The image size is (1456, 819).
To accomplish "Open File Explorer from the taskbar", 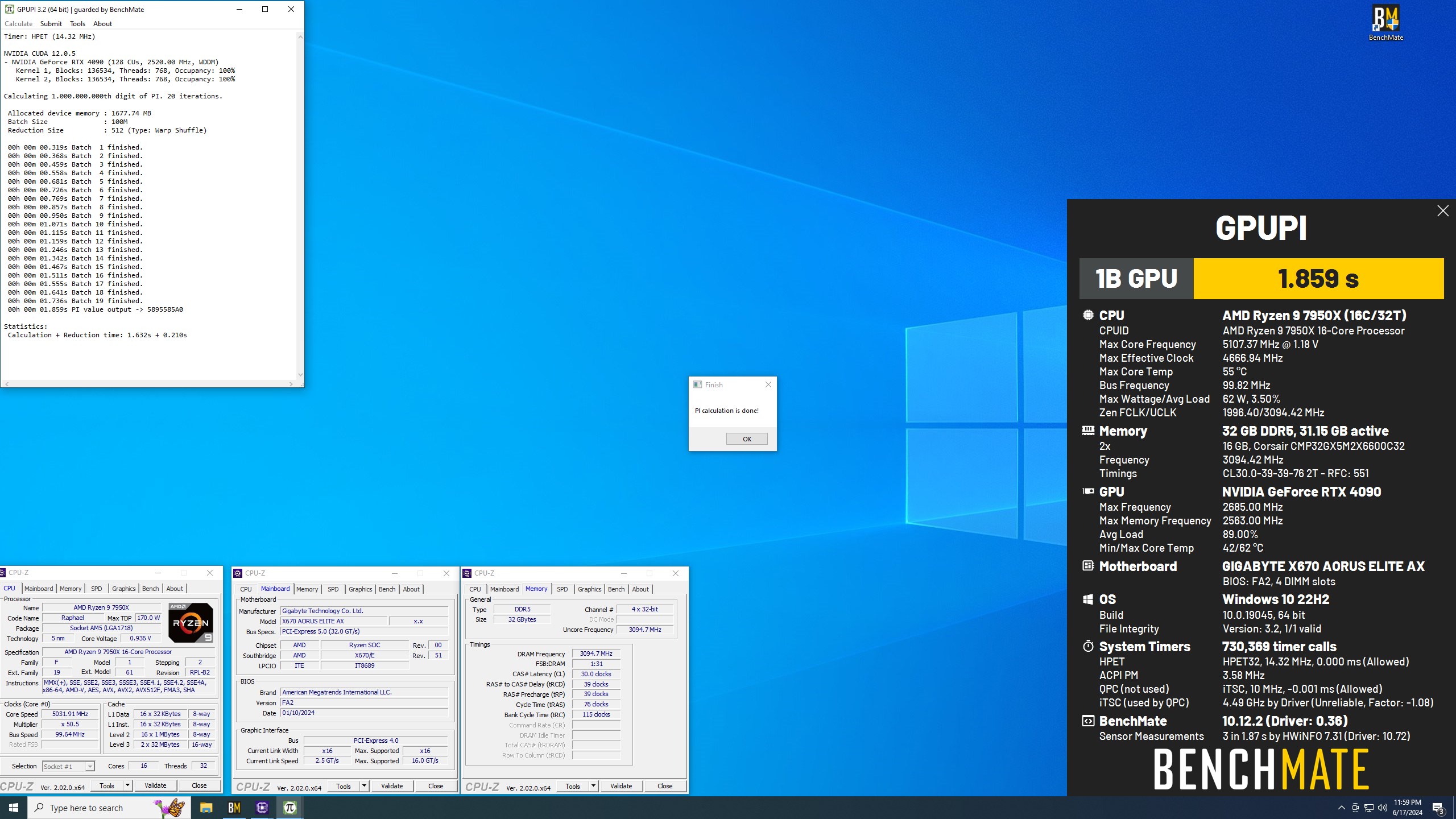I will point(206,808).
